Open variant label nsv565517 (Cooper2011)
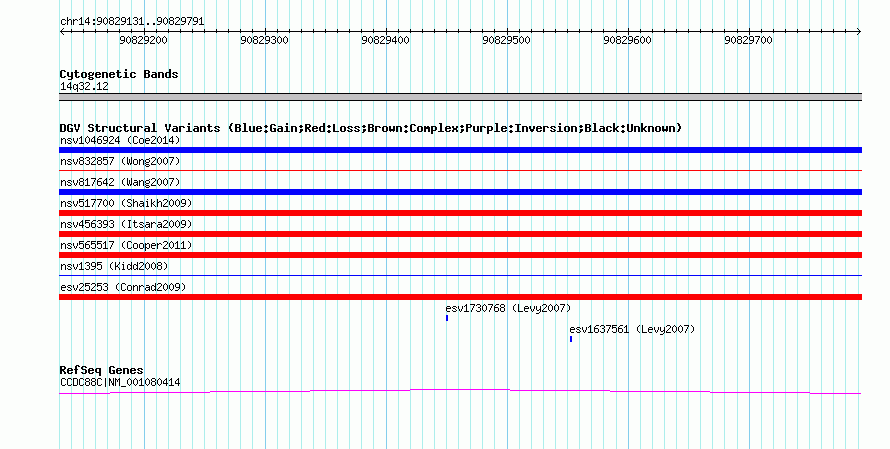 126,245
